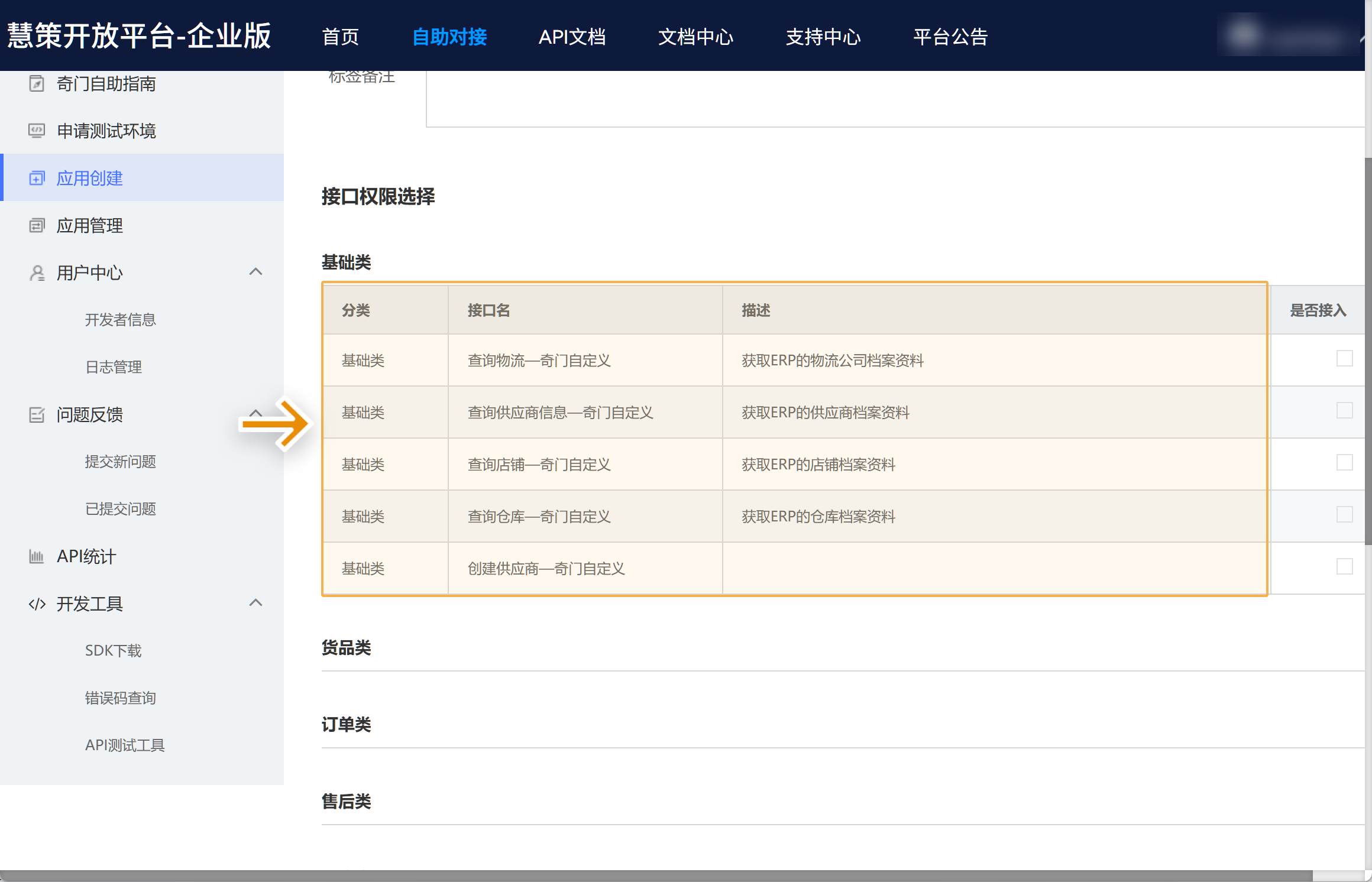Click inside the 标签备注 text area

(895, 98)
